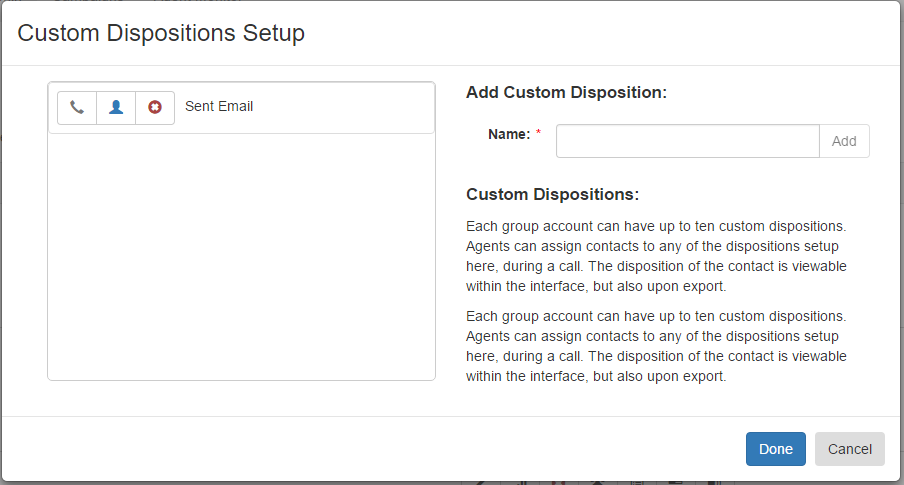Click empty space in the dispositions list

pyautogui.click(x=241, y=257)
